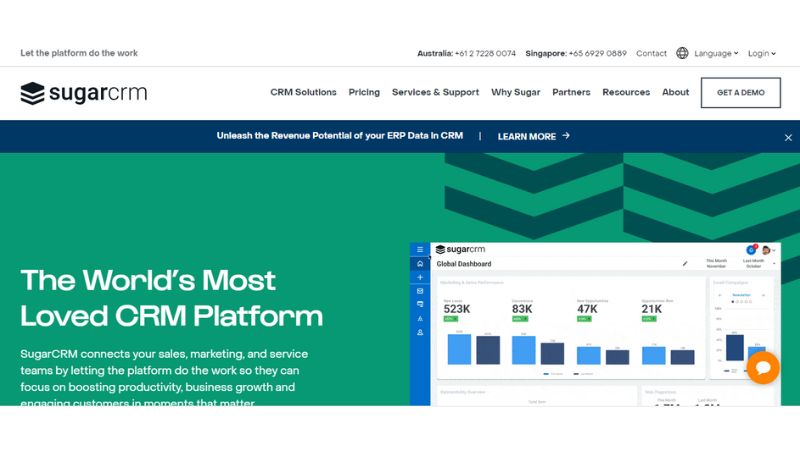Screen dimensions: 800x450
Task: Click the envelope icon in dashboard sidebar
Action: pyautogui.click(x=420, y=291)
